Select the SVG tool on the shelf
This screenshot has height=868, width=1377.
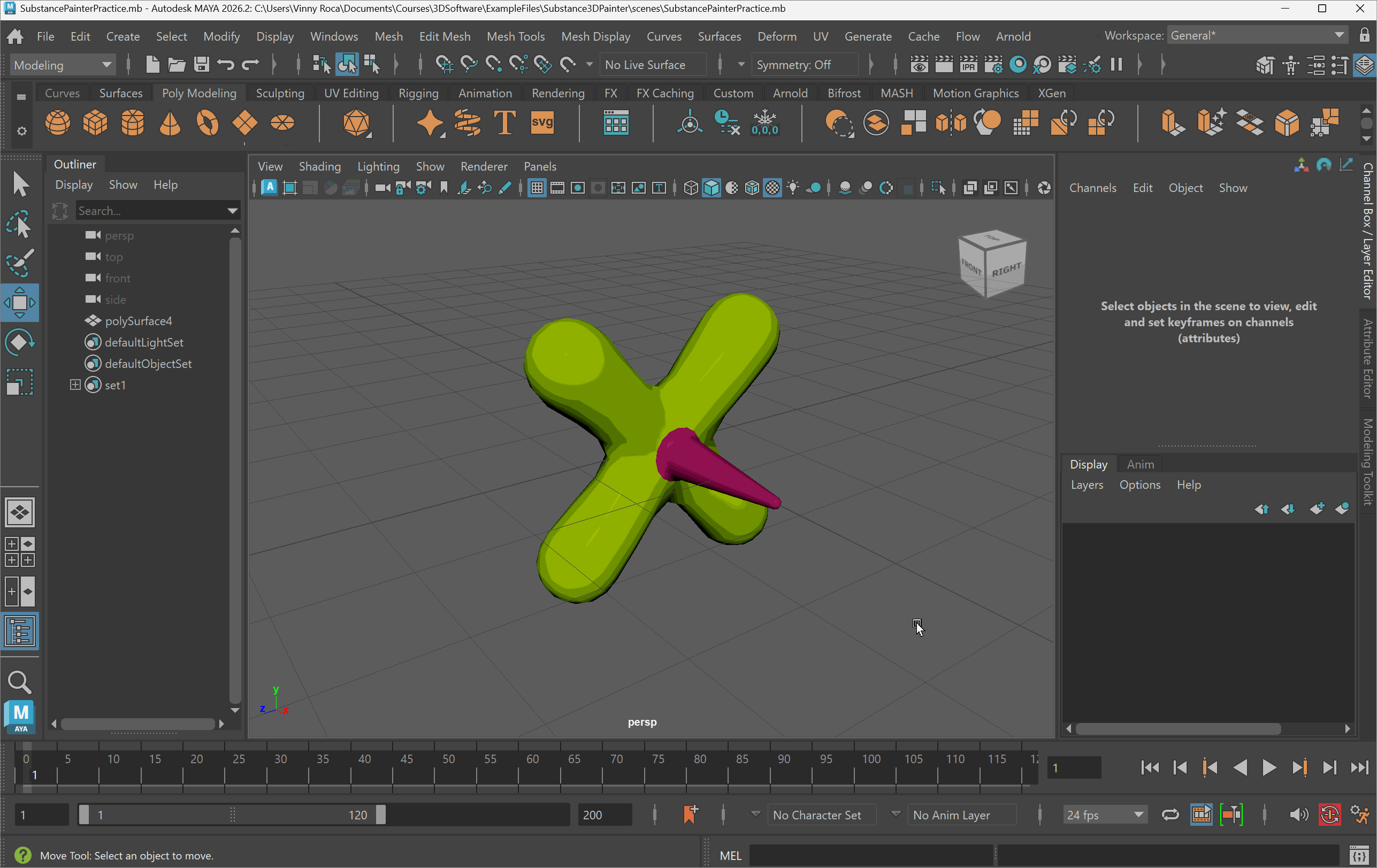click(x=541, y=122)
